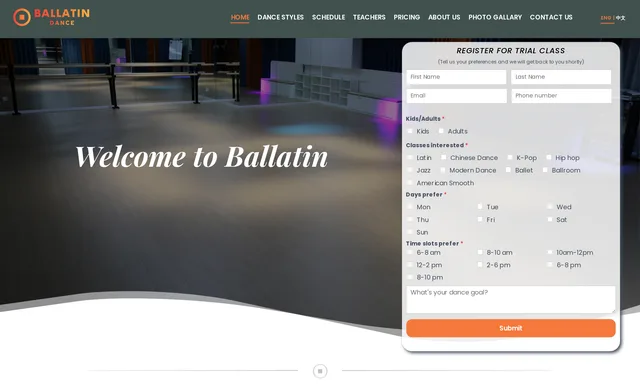Click the Ballatin Dance logo

(51, 17)
